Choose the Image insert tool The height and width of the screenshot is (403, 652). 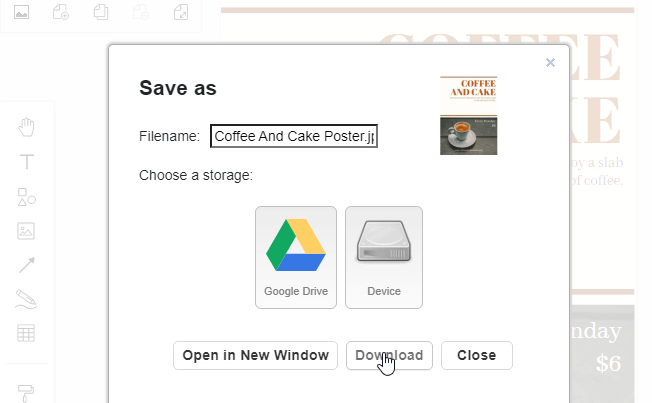[x=27, y=231]
